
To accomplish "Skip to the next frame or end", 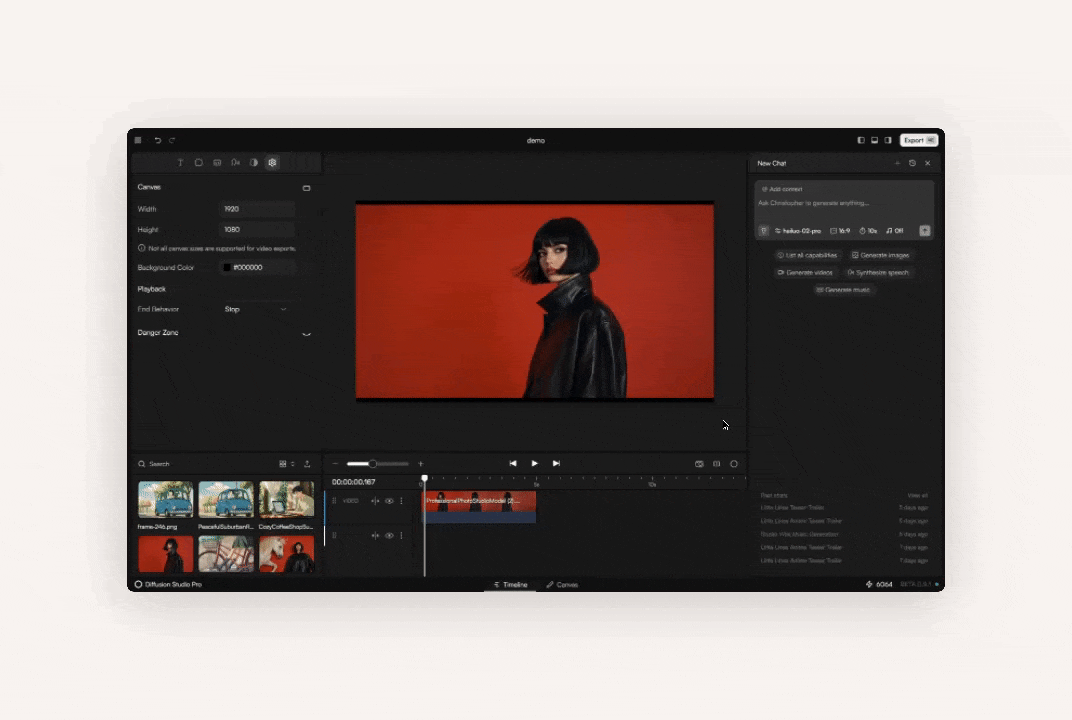I will pyautogui.click(x=557, y=464).
